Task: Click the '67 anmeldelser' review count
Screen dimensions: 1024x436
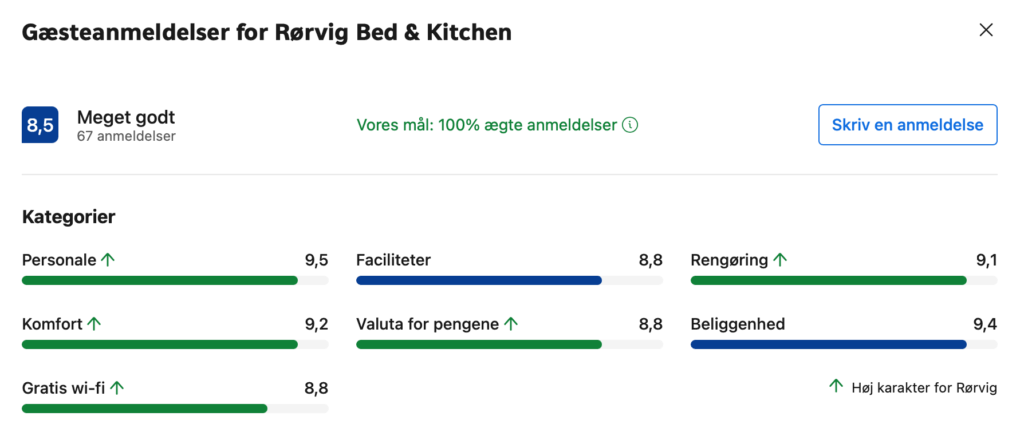Action: click(x=126, y=136)
